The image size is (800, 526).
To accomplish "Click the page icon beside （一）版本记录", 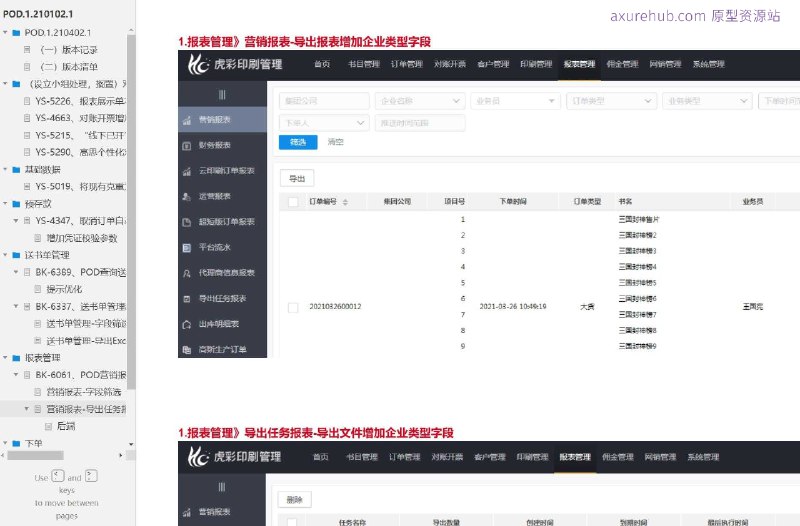I will tap(27, 49).
